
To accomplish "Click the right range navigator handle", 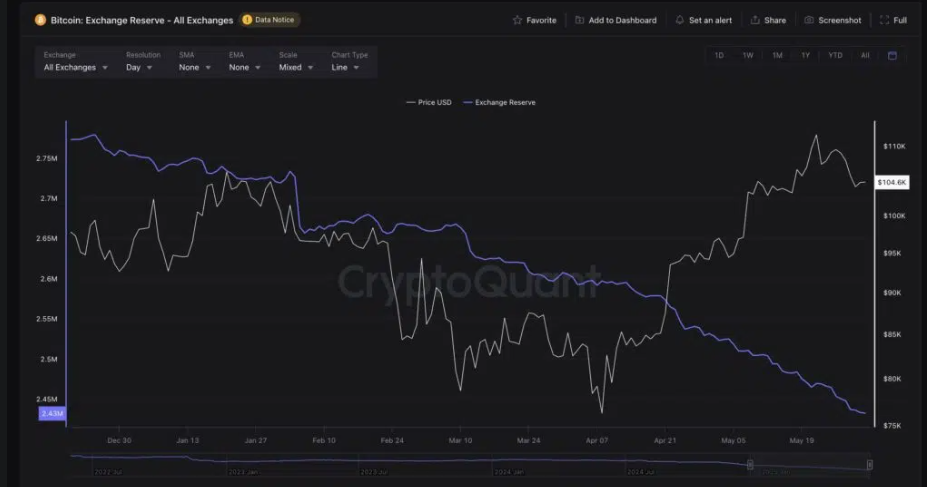I will 870,465.
